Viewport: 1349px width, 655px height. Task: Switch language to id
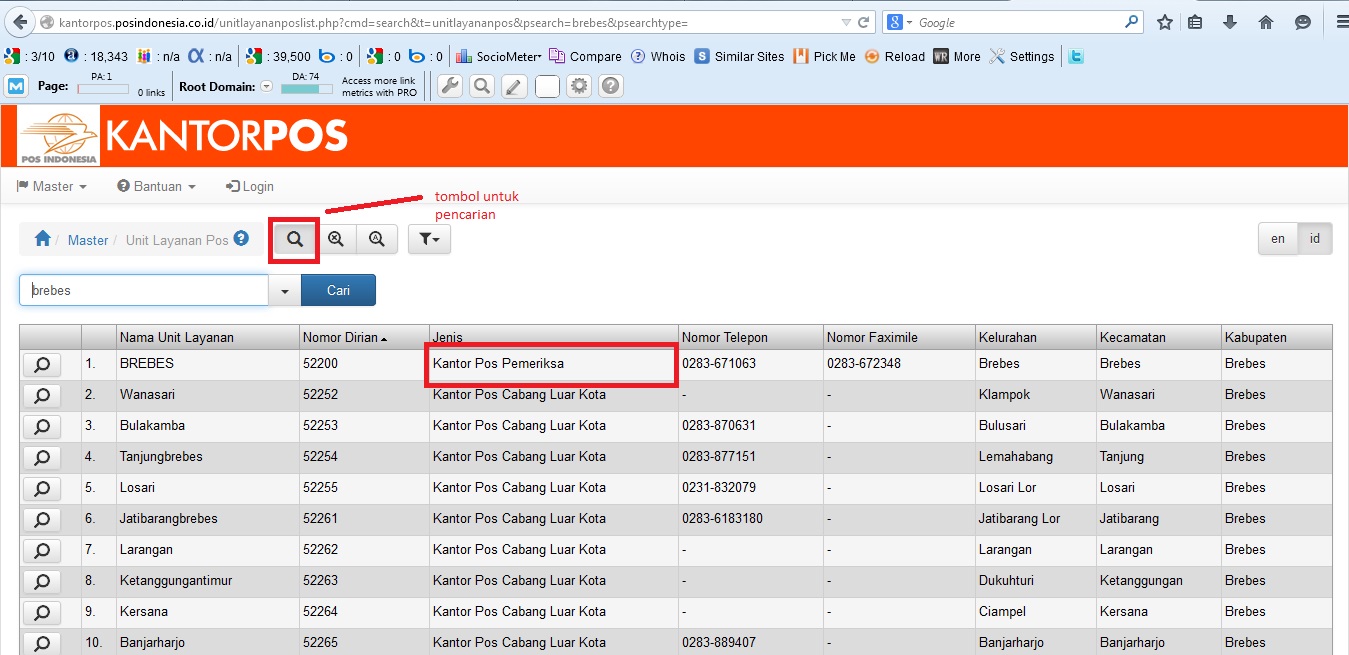pos(1315,239)
